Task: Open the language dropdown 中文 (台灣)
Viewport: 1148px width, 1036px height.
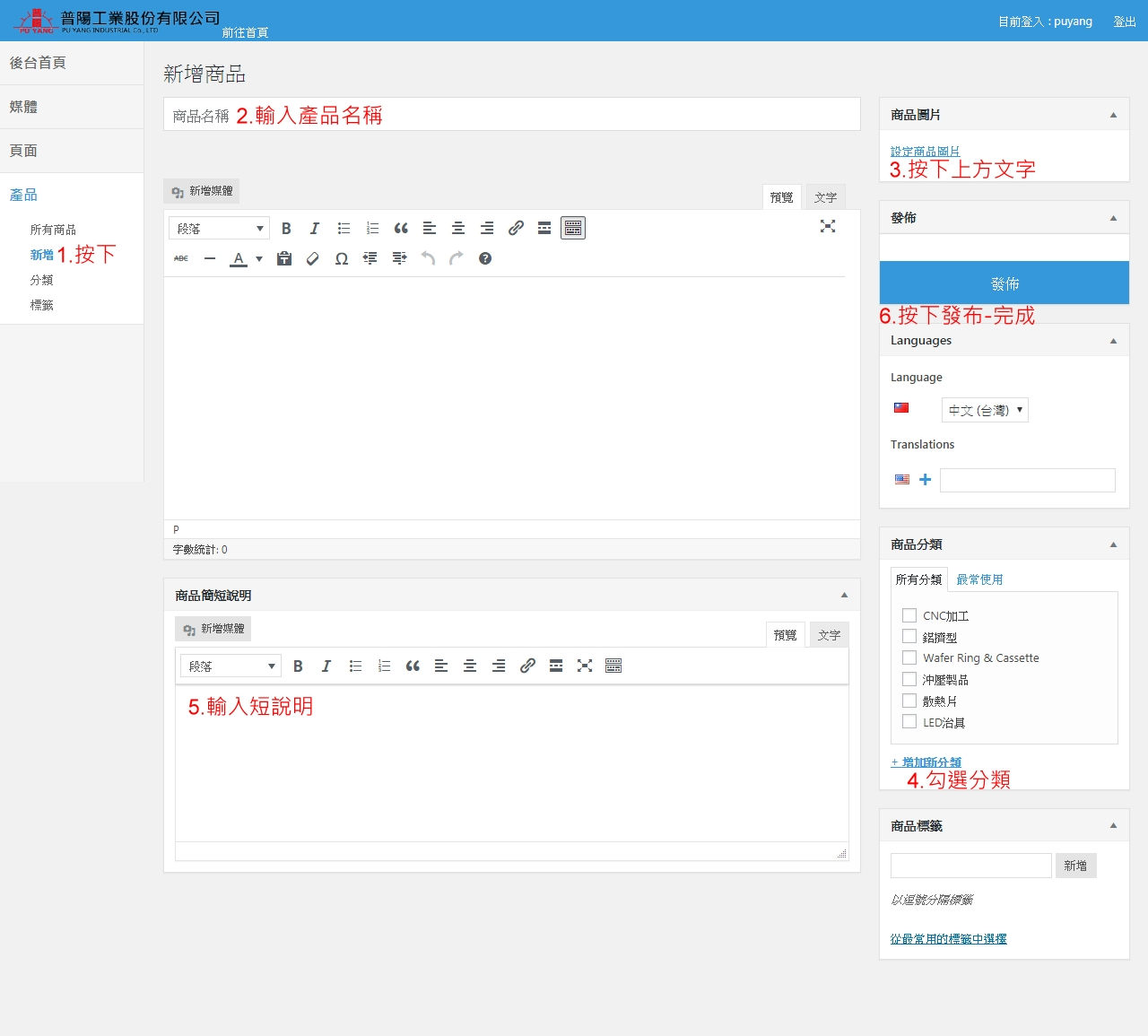Action: 985,410
